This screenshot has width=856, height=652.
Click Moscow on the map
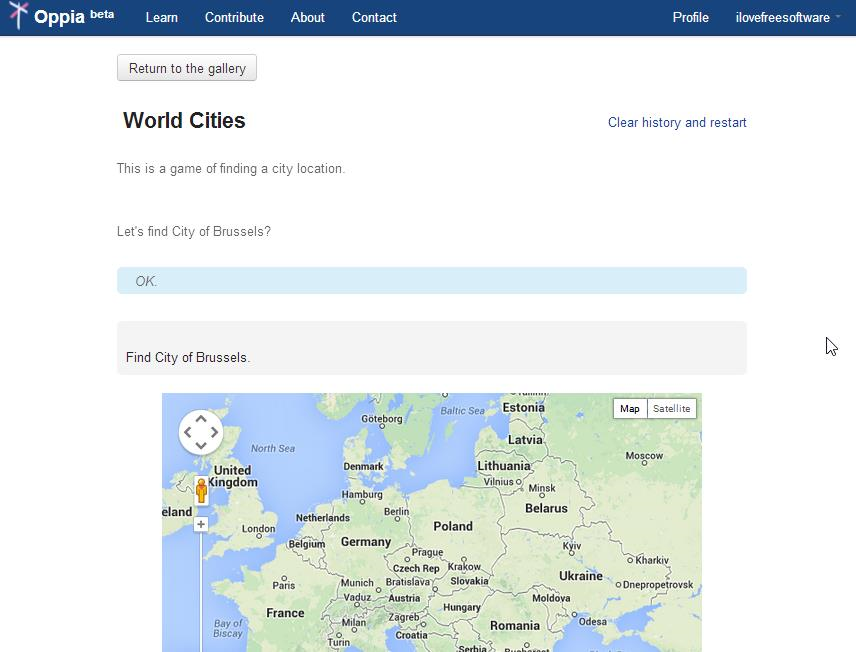(x=644, y=455)
